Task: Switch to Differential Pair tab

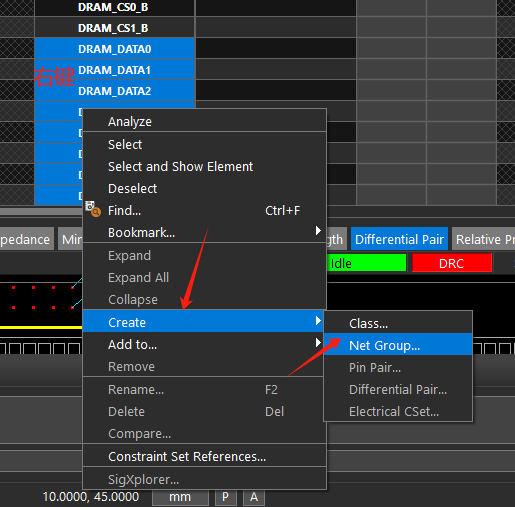Action: point(399,239)
